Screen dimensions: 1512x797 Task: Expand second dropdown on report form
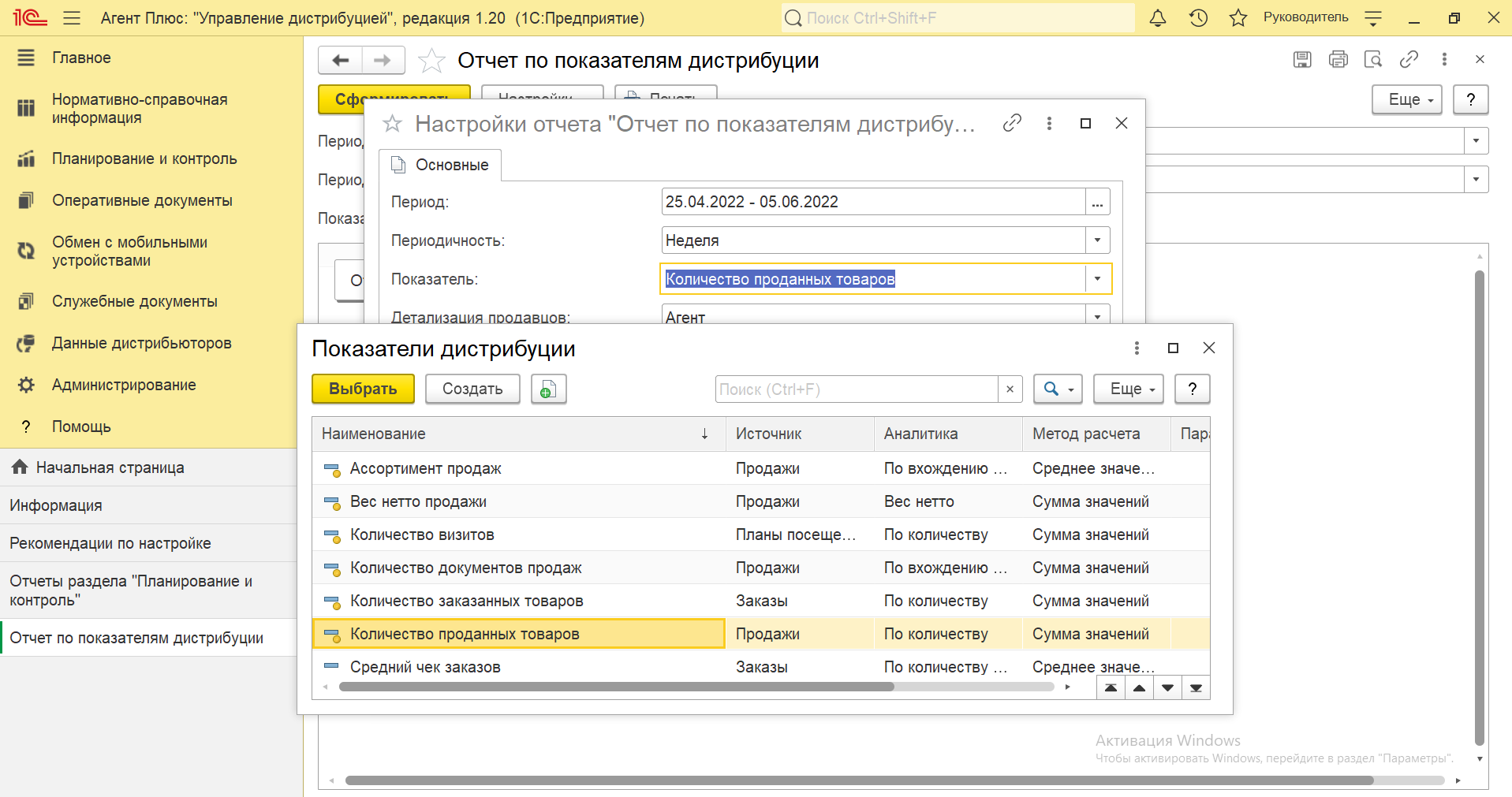click(1476, 179)
